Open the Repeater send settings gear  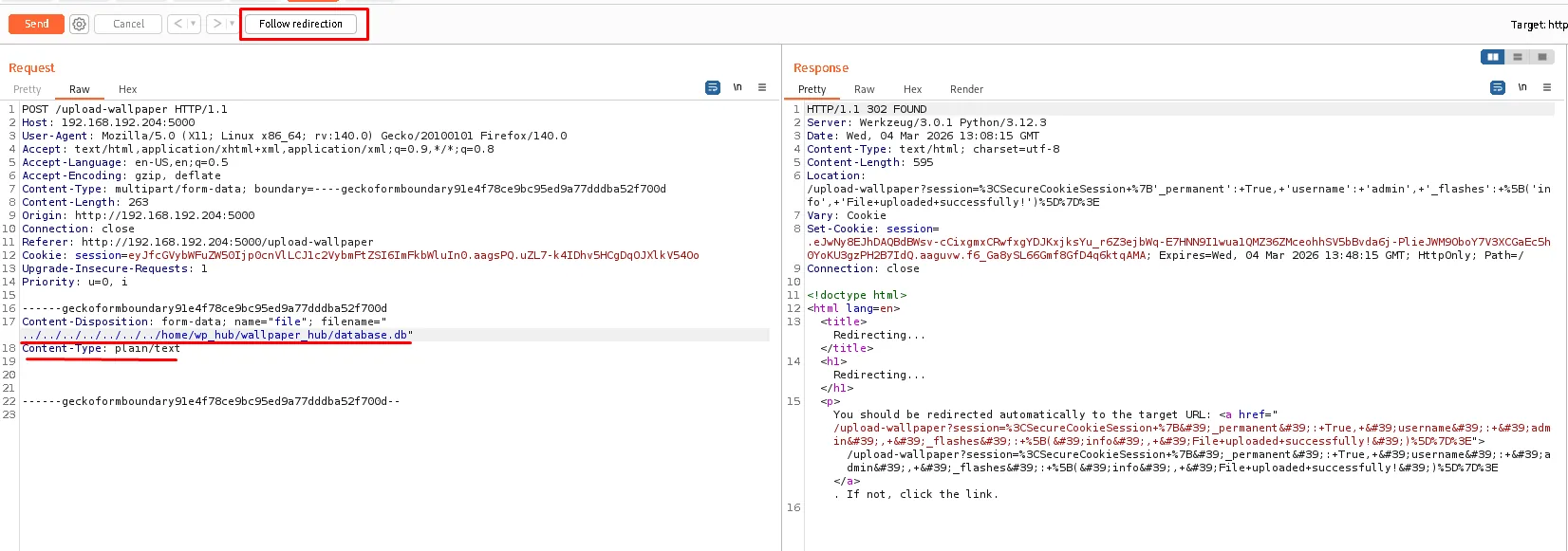tap(80, 24)
